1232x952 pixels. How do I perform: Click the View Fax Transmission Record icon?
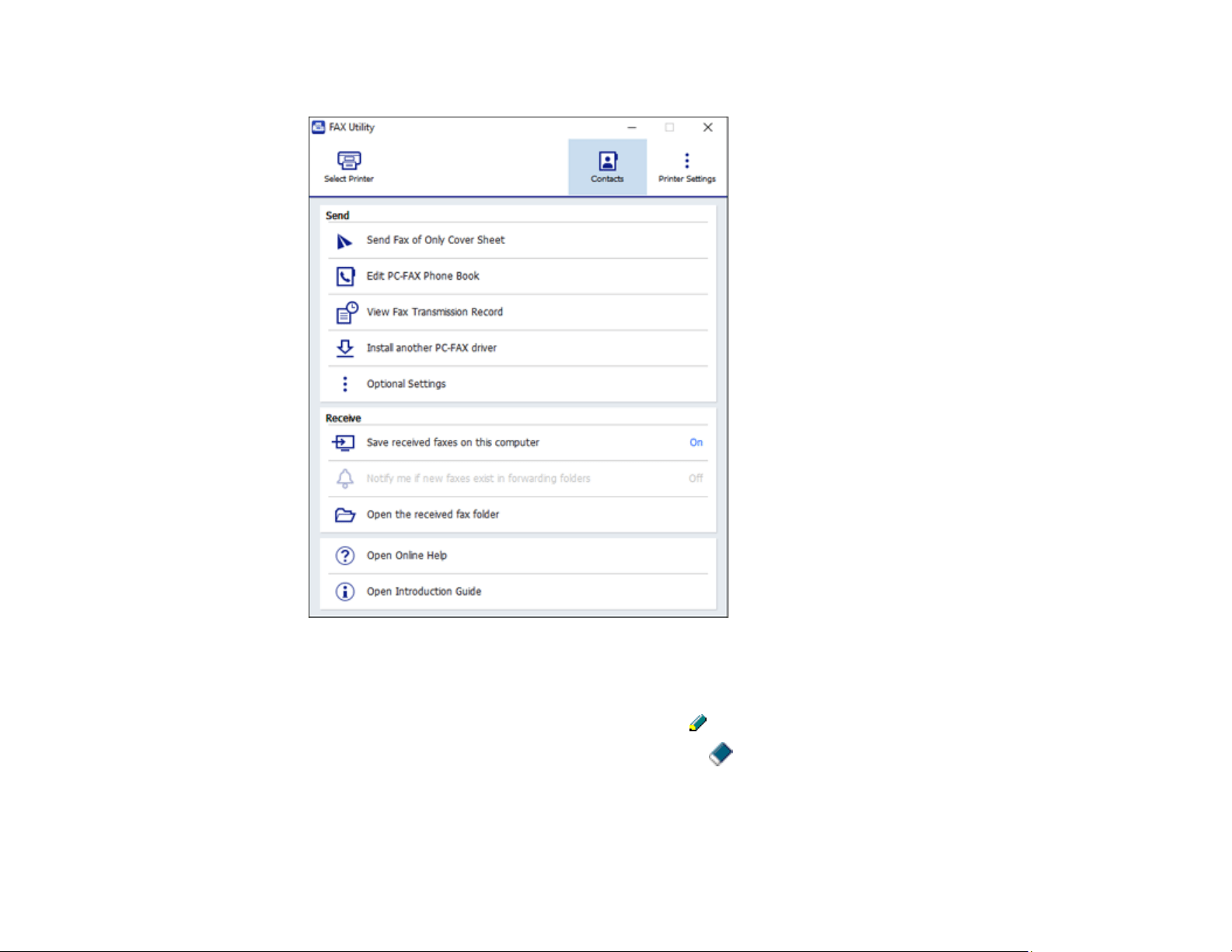click(346, 312)
